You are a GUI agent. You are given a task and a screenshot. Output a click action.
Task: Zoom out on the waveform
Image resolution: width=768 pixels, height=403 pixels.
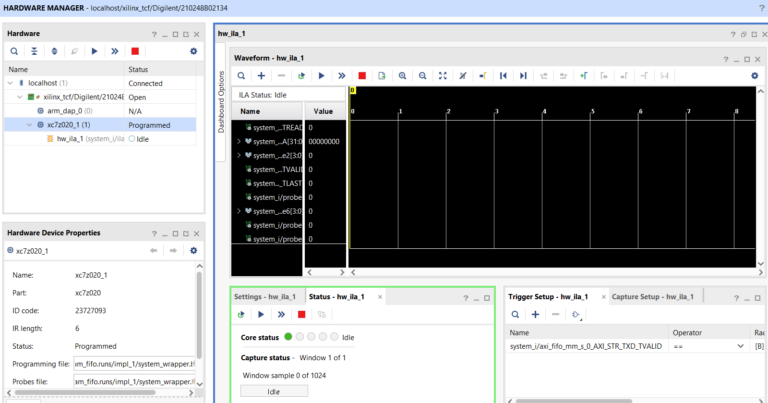pos(422,76)
